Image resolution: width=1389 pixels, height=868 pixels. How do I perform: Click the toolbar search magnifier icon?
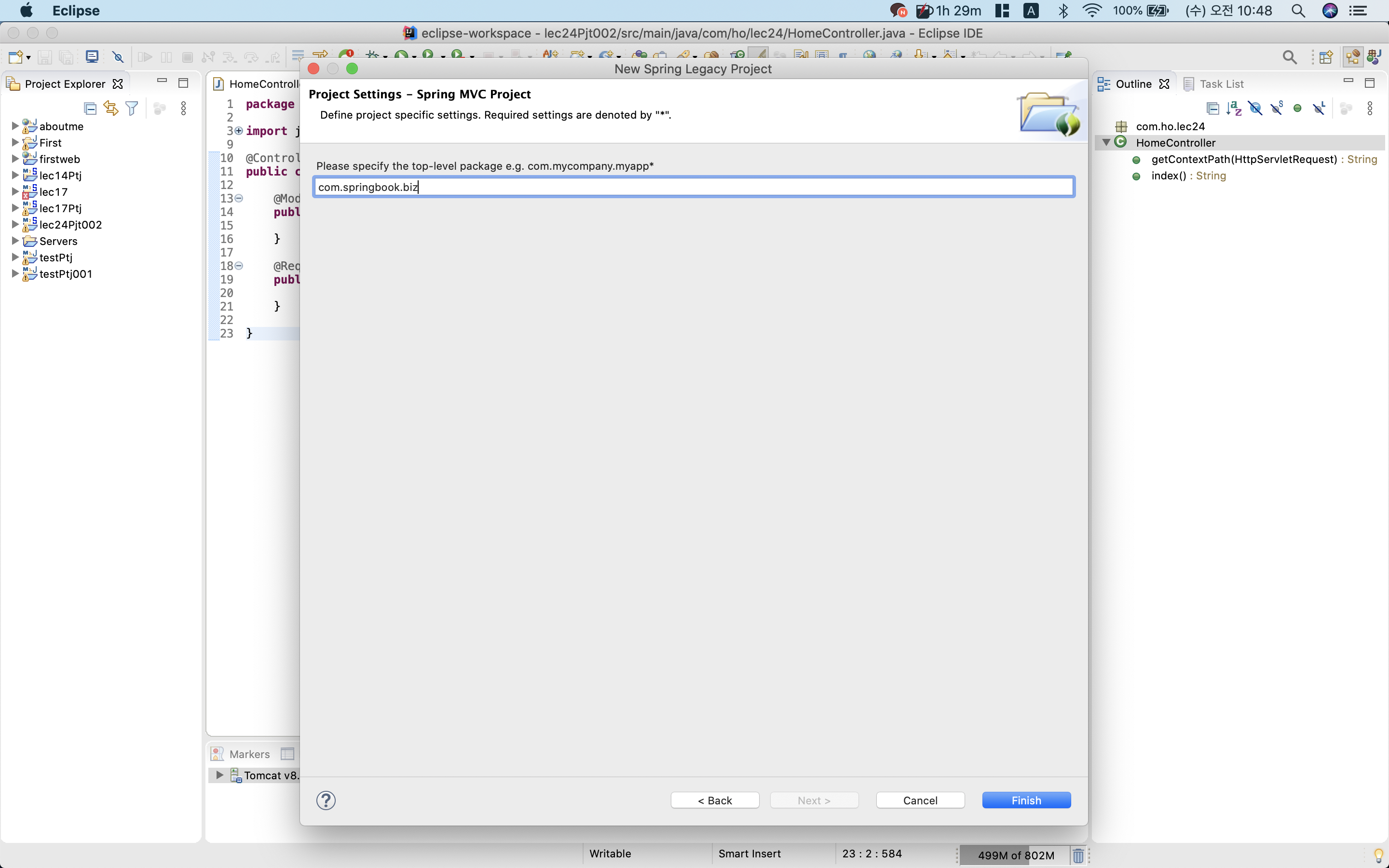click(x=1289, y=57)
